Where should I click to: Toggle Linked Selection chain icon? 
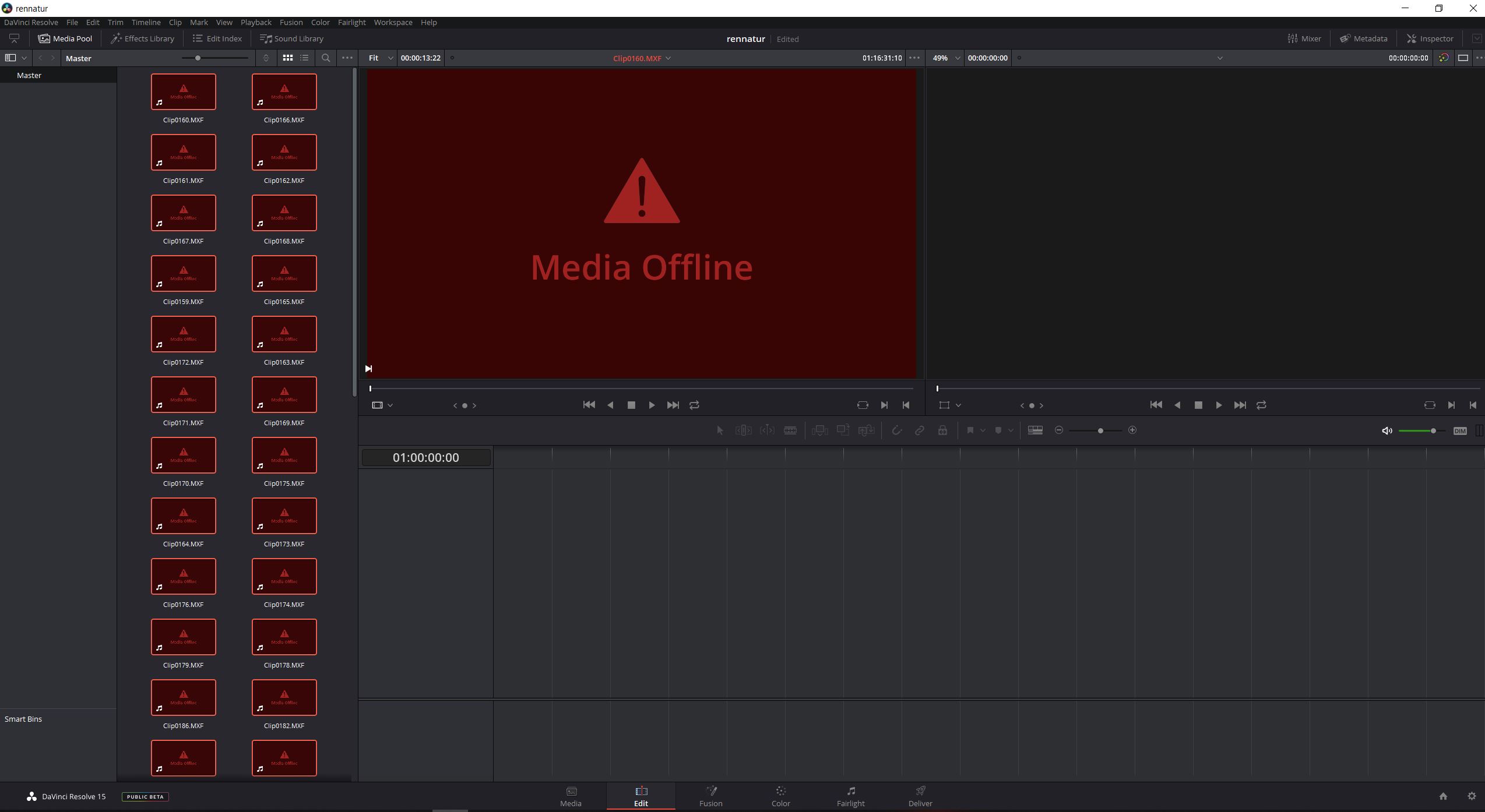pos(919,430)
